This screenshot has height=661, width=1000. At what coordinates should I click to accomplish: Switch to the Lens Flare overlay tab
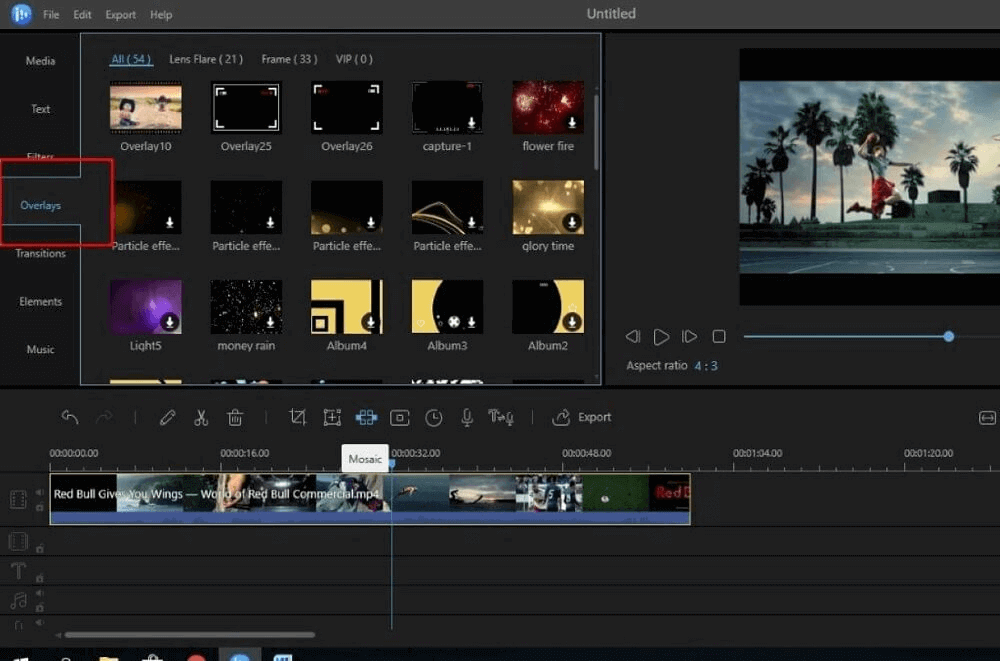coord(205,59)
